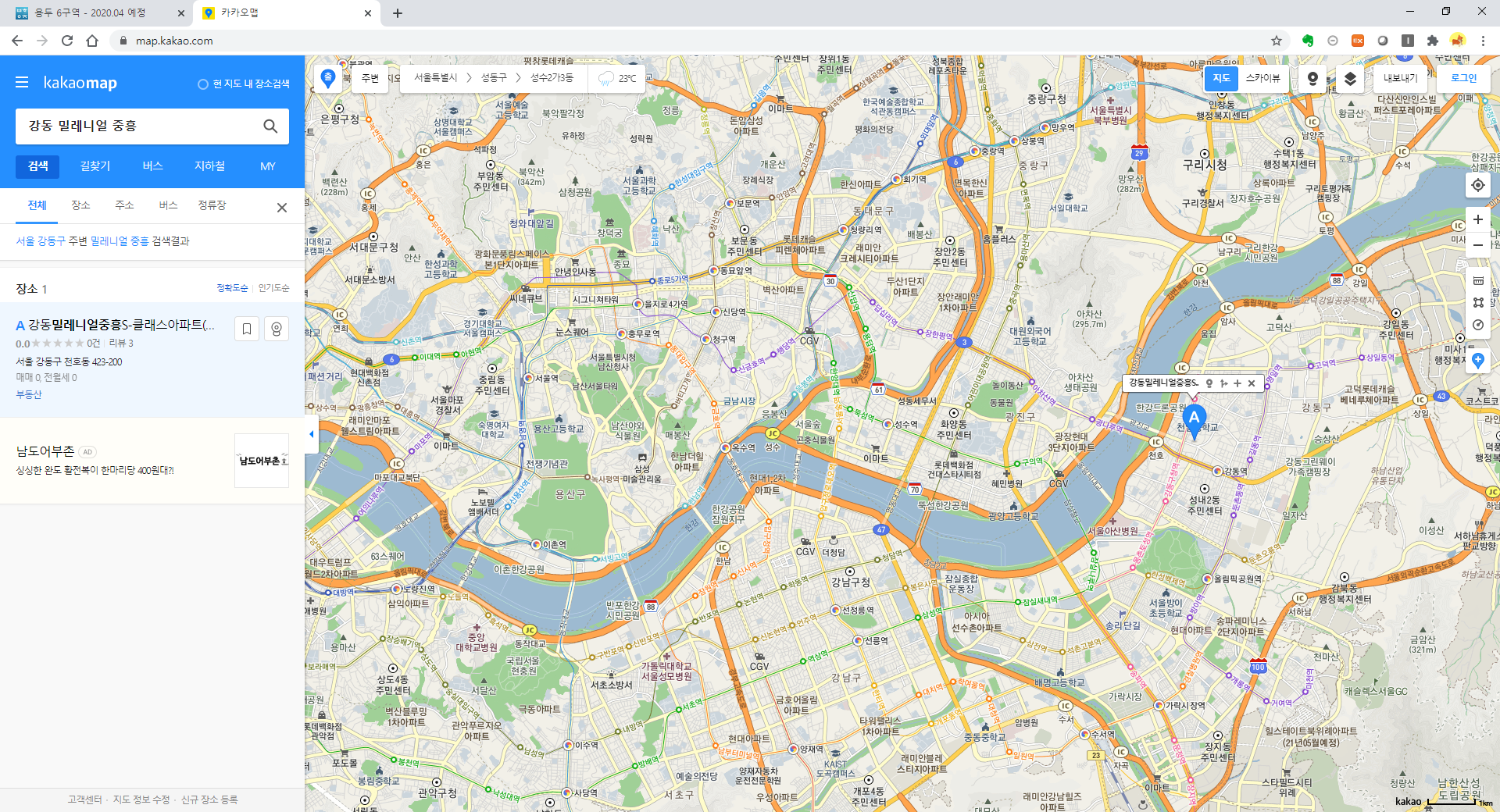The image size is (1500, 812).
Task: Open the map layers menu
Action: [x=1350, y=78]
